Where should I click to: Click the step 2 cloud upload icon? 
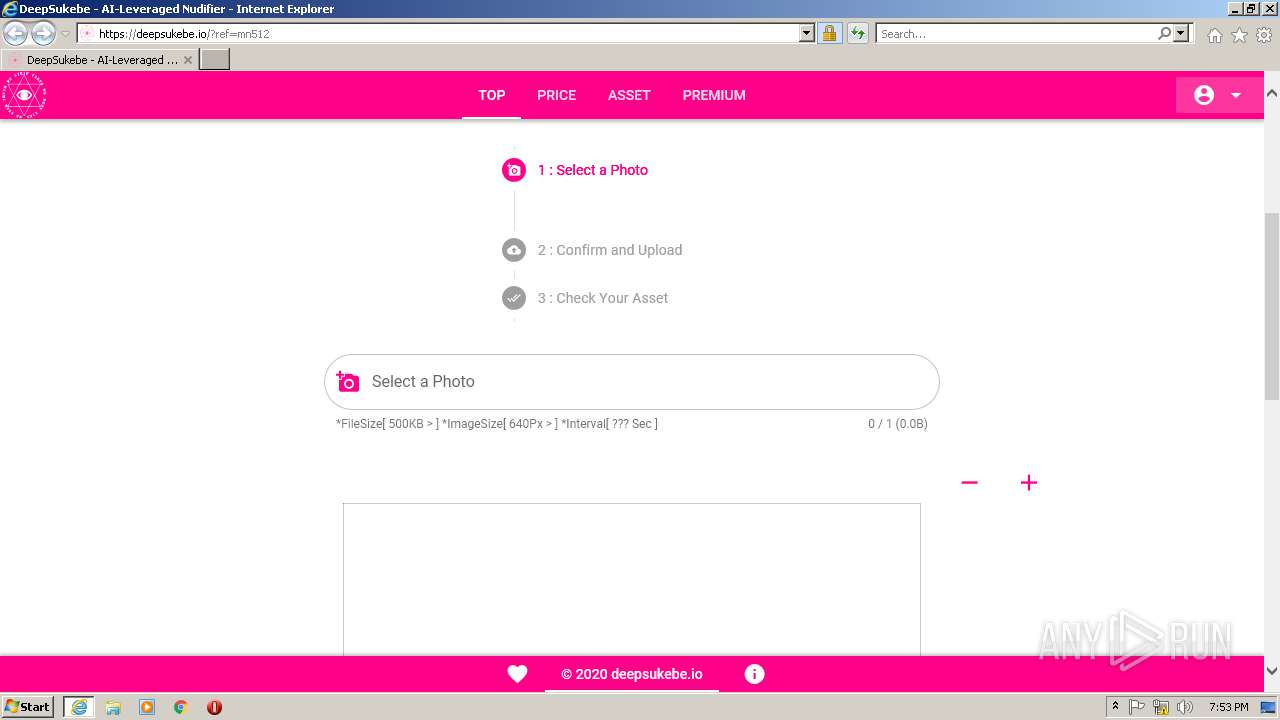514,250
